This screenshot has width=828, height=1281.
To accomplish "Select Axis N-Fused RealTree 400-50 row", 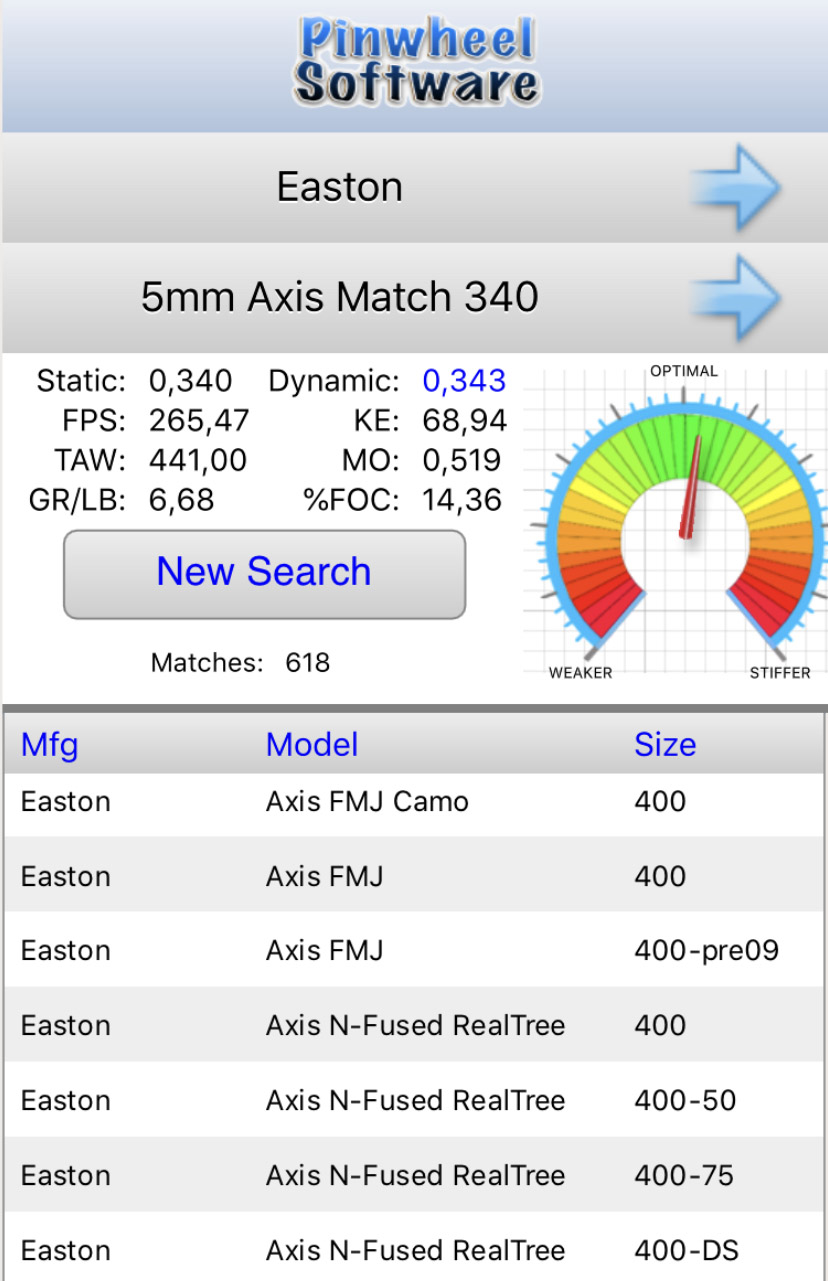I will coord(414,1100).
